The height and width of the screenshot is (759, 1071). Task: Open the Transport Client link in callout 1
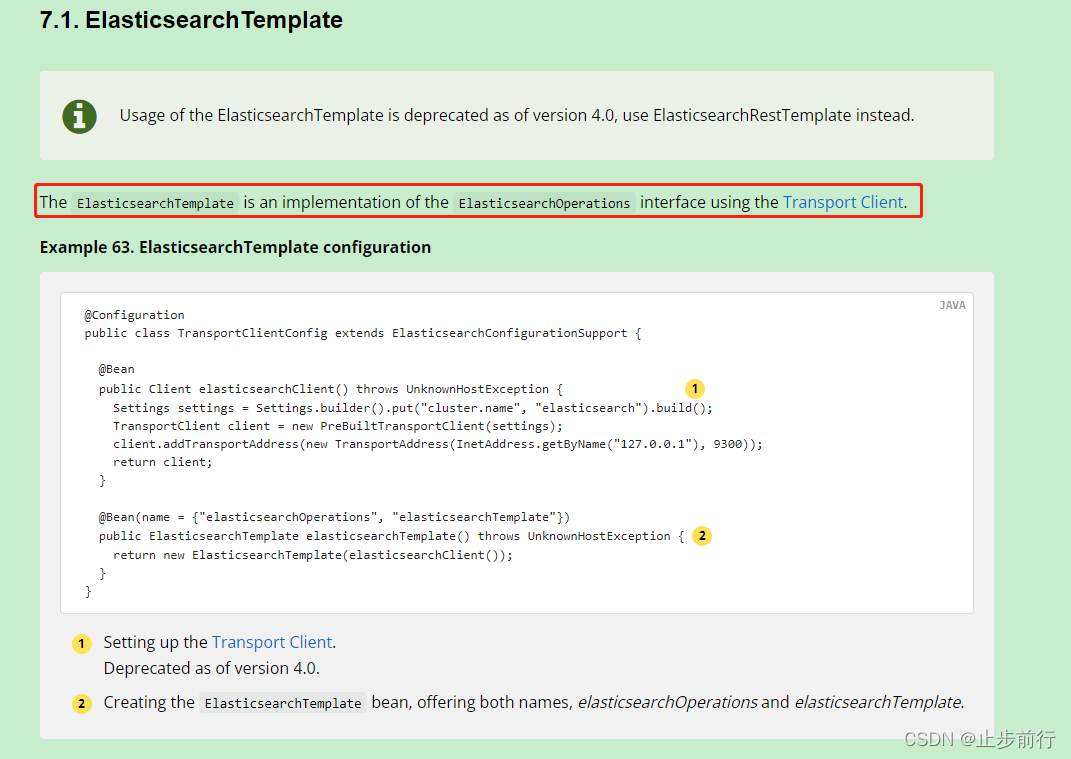click(x=272, y=642)
